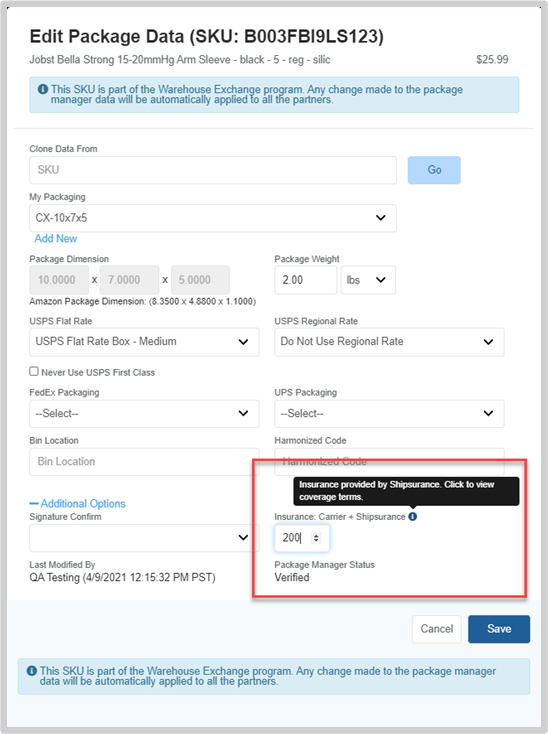Click the info icon in bottom Warehouse Exchange banner
This screenshot has height=734, width=548.
(31, 671)
